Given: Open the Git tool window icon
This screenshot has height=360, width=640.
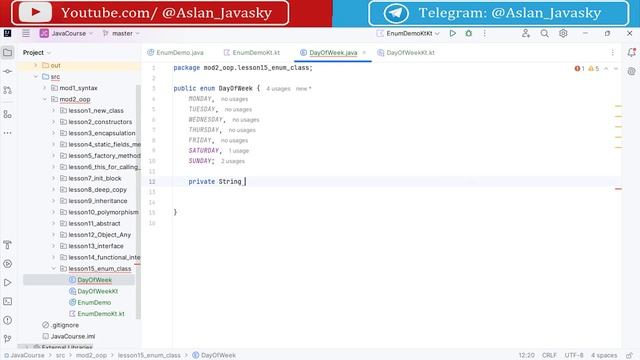Looking at the screenshot, I should point(7,339).
